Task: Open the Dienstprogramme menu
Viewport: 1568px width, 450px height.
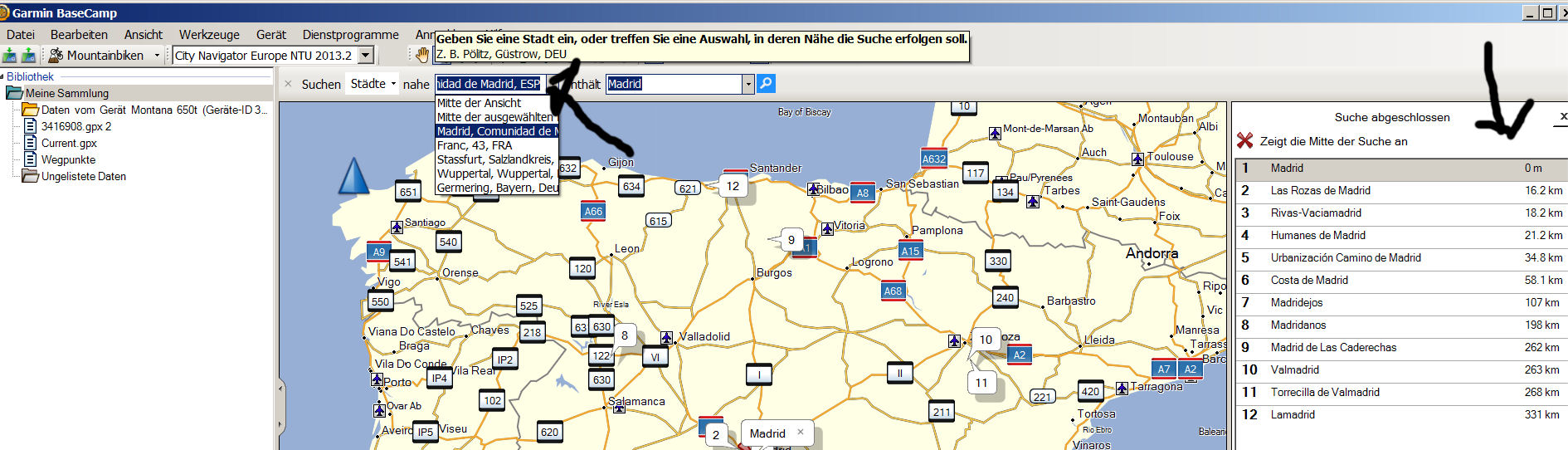Action: 351,34
